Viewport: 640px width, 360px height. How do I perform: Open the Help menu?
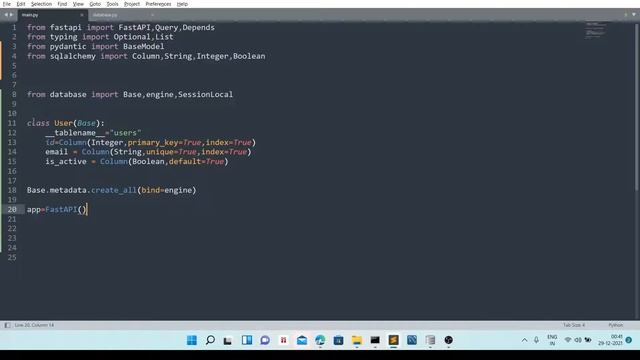pyautogui.click(x=182, y=4)
